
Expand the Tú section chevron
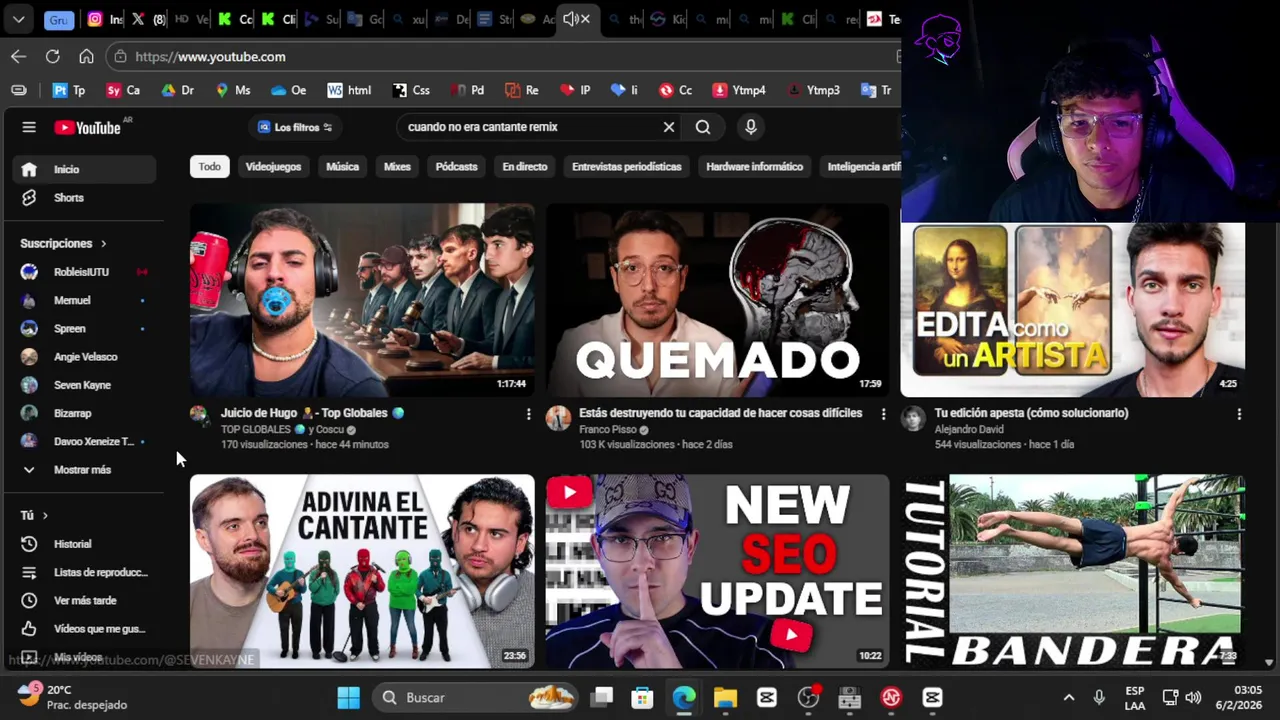[x=45, y=515]
